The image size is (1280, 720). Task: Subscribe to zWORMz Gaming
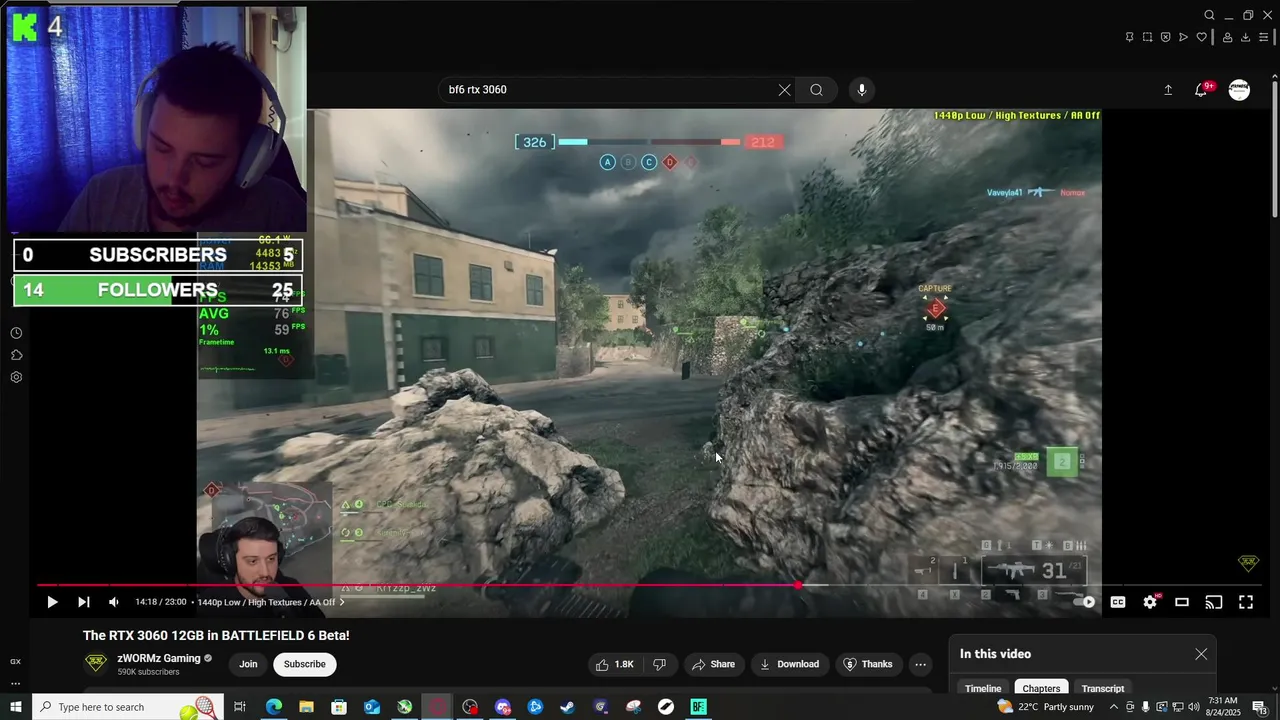point(305,664)
